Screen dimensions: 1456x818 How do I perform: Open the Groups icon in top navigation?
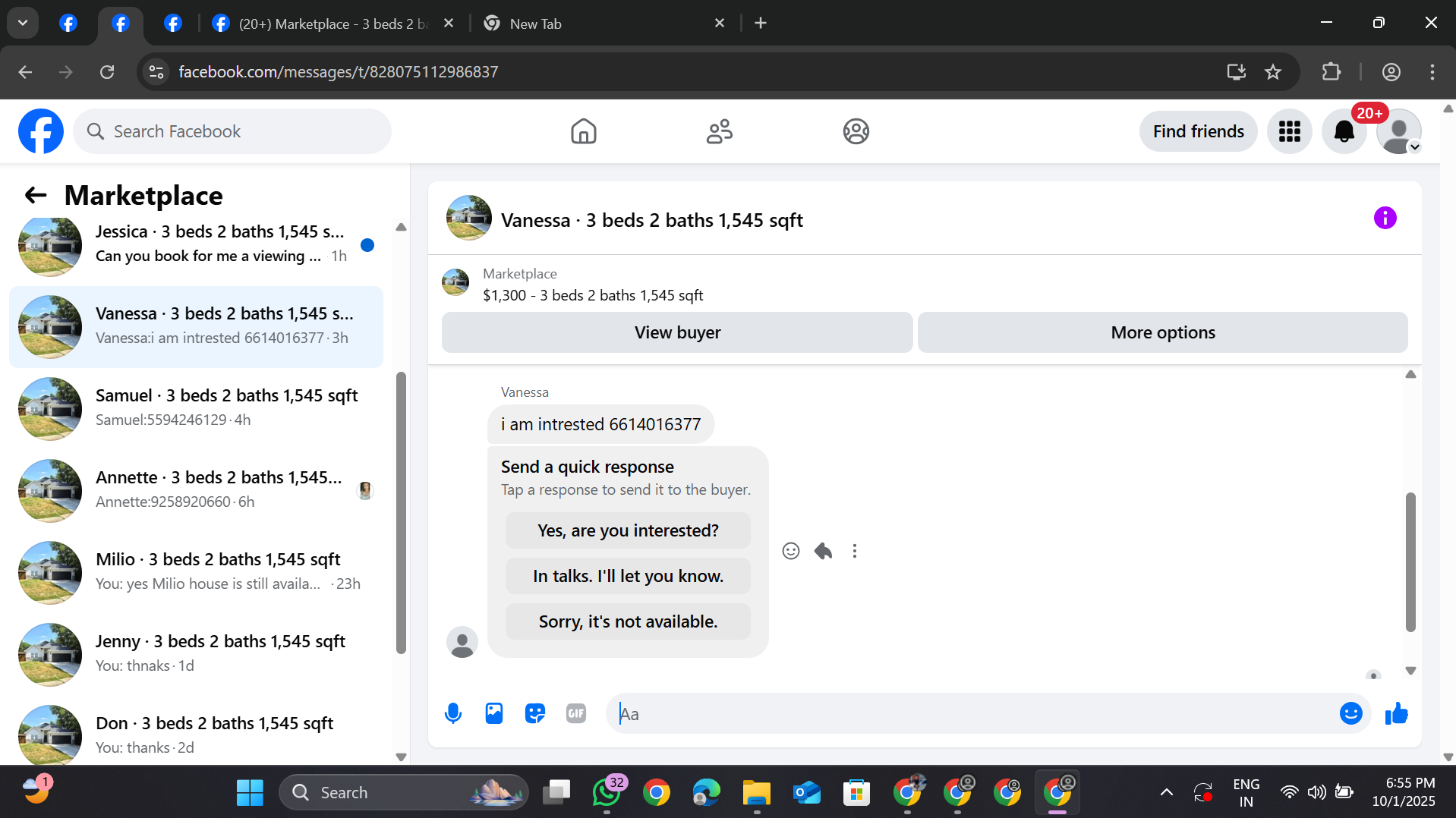pos(856,131)
